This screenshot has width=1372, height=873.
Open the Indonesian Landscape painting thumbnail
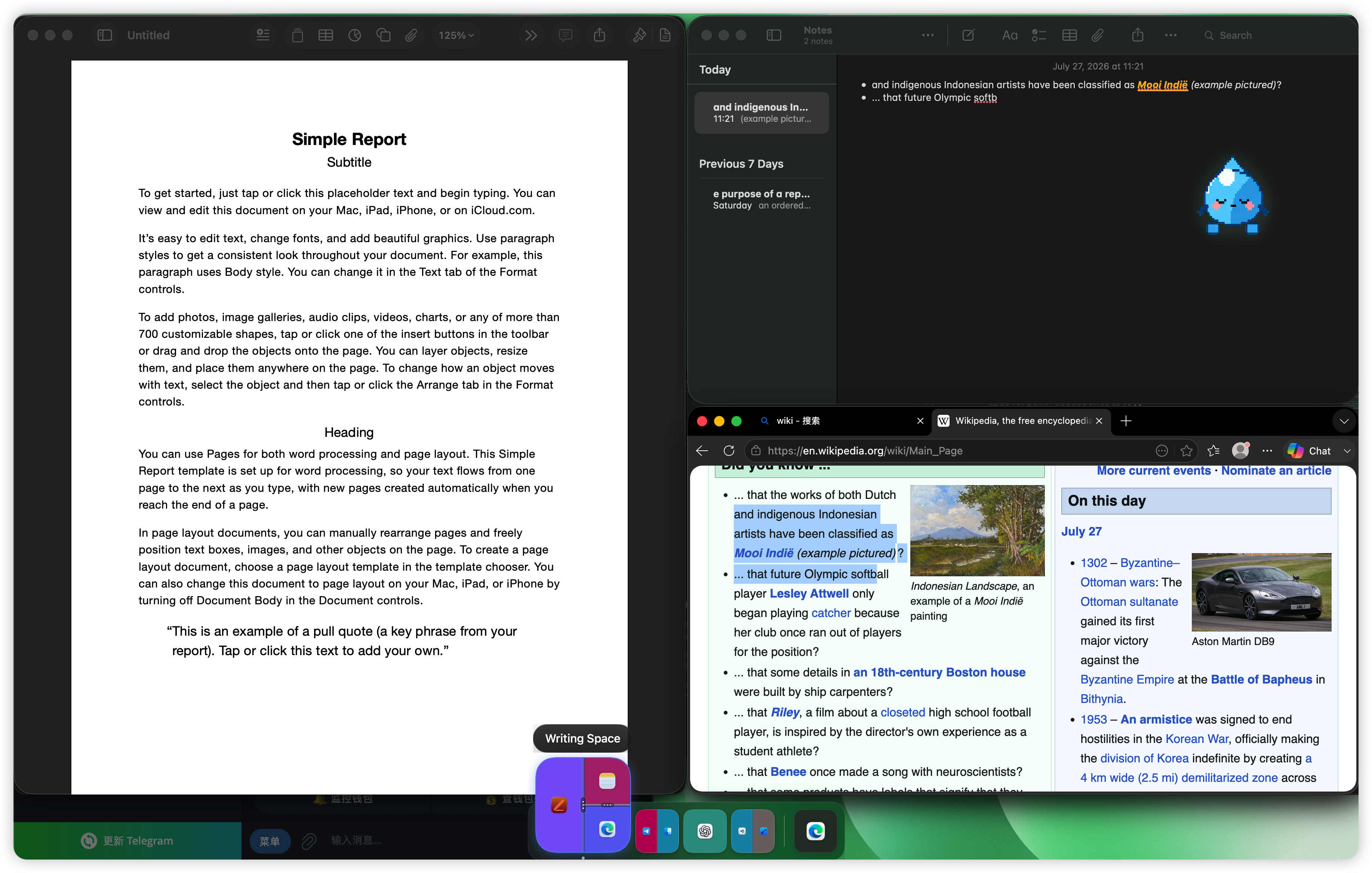977,530
